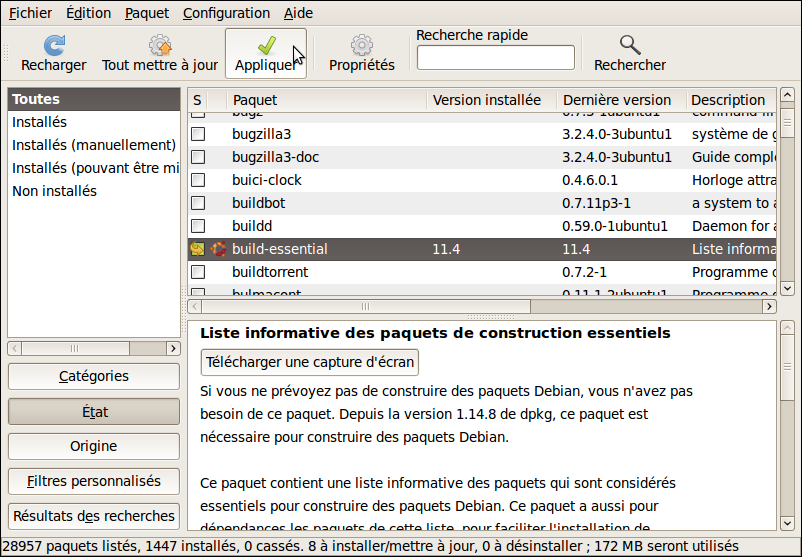Viewport: 802px width, 557px height.
Task: Click Télécharger une capture d'écran button
Action: (310, 361)
